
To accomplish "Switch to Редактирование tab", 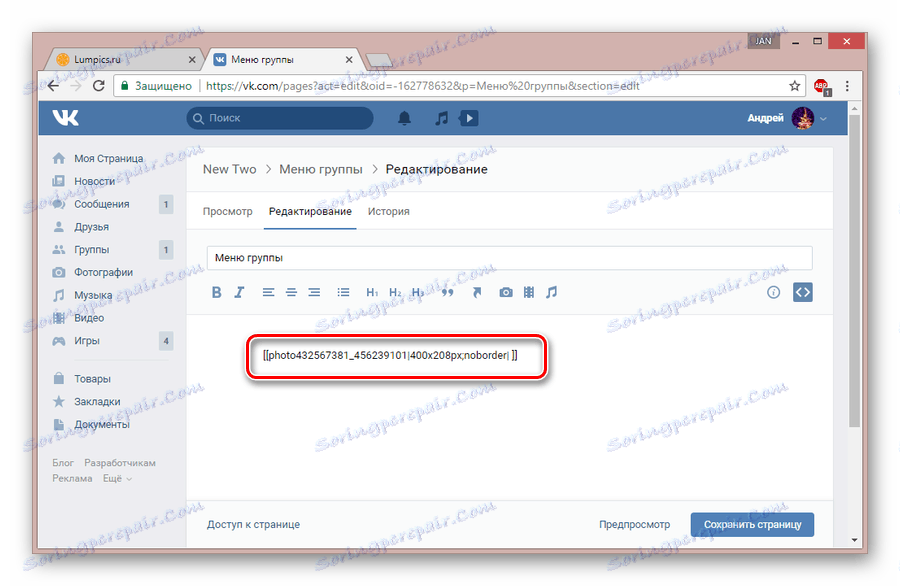I will 310,211.
